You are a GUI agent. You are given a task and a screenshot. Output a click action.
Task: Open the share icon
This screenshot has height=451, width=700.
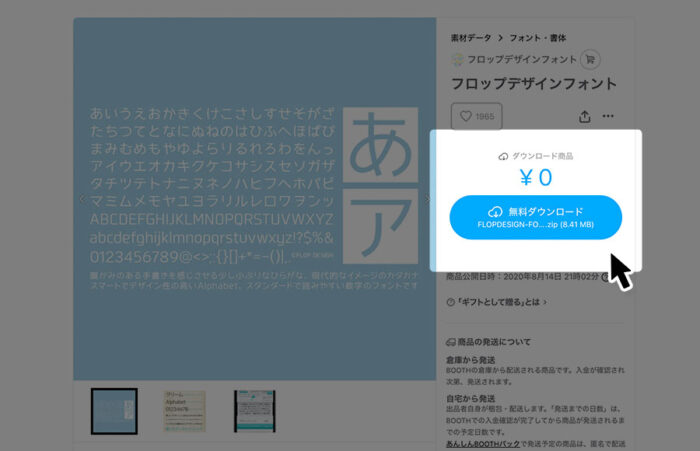coord(585,117)
